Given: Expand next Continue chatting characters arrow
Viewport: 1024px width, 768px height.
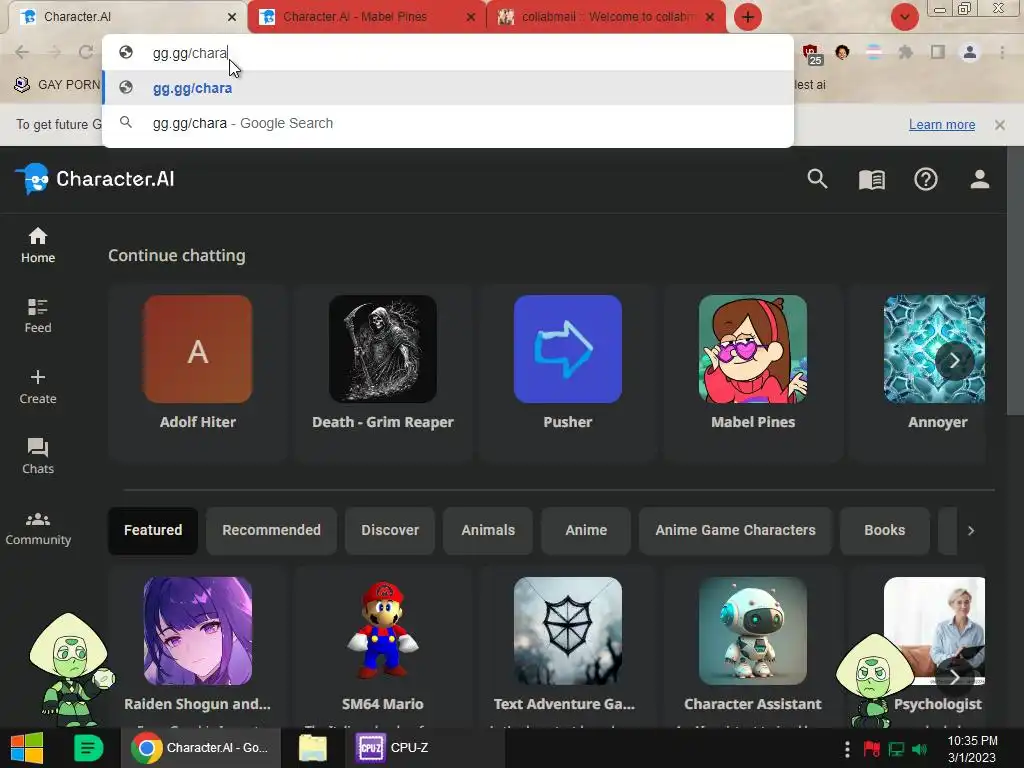Looking at the screenshot, I should pos(954,360).
